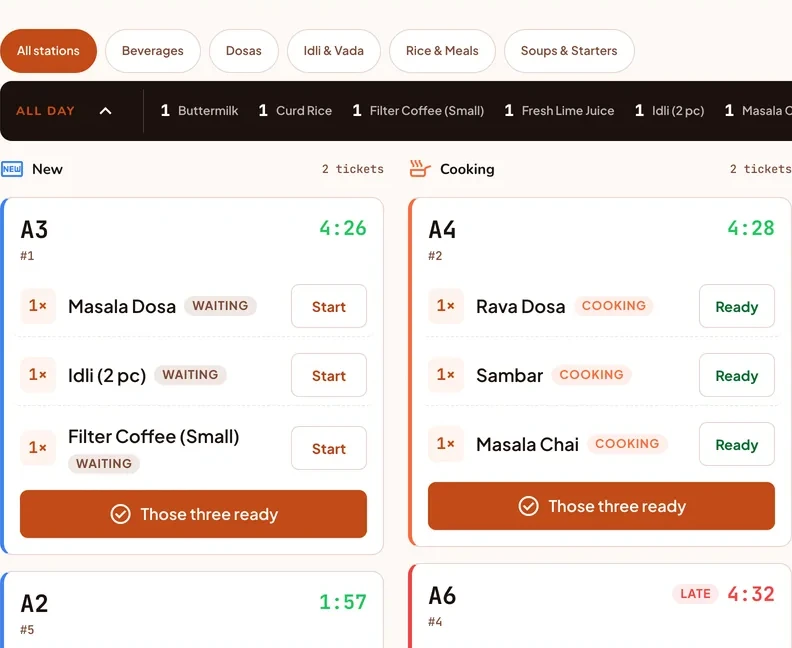
Task: Click the 1× quantity beside Rava Dosa
Action: [446, 306]
